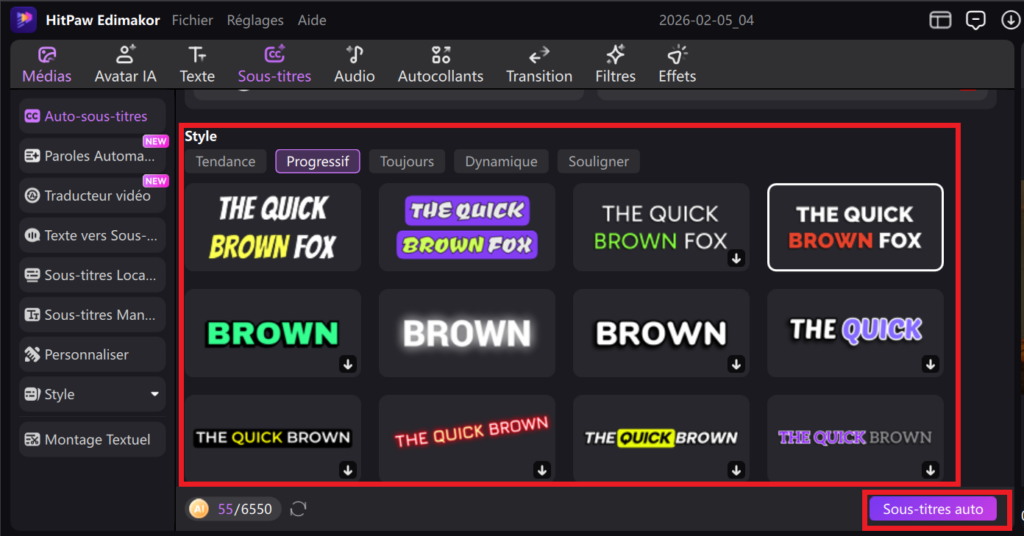The image size is (1024, 536).
Task: Choose the red neon THE QUICK BROWN style
Action: point(467,437)
